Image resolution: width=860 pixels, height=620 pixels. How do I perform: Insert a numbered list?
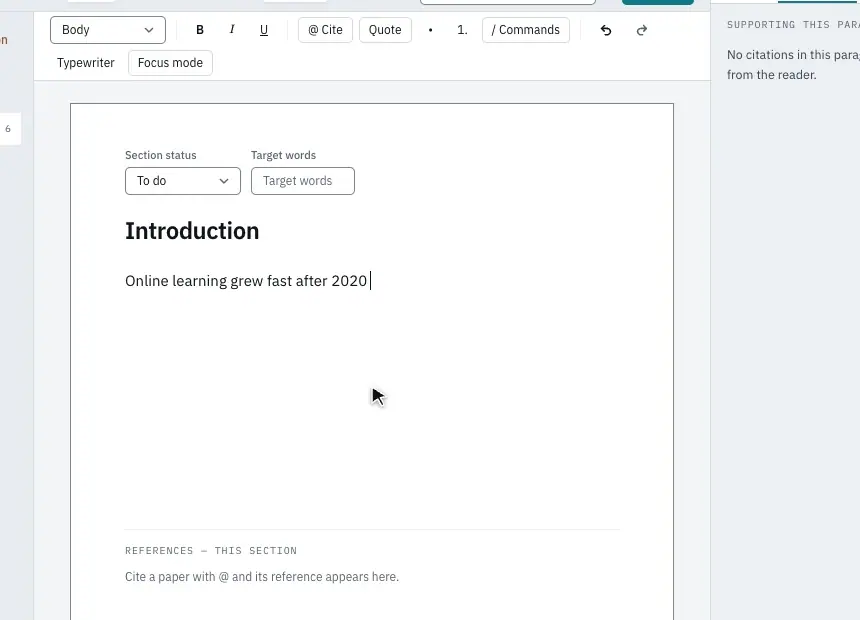[462, 30]
